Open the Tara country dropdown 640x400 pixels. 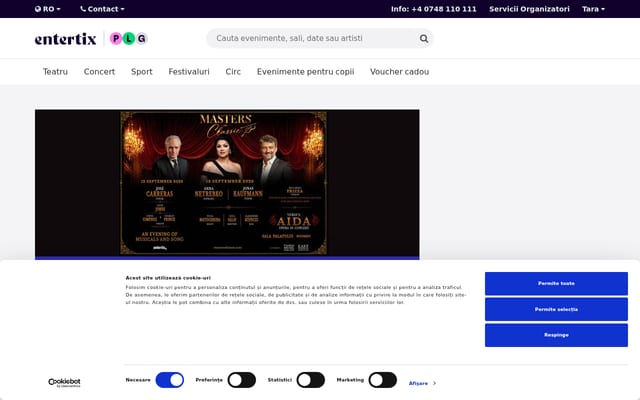[593, 9]
